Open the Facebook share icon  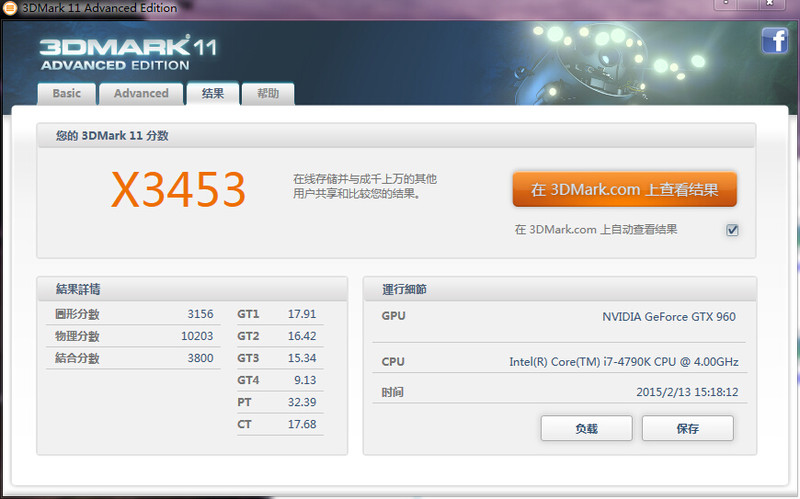[x=774, y=40]
